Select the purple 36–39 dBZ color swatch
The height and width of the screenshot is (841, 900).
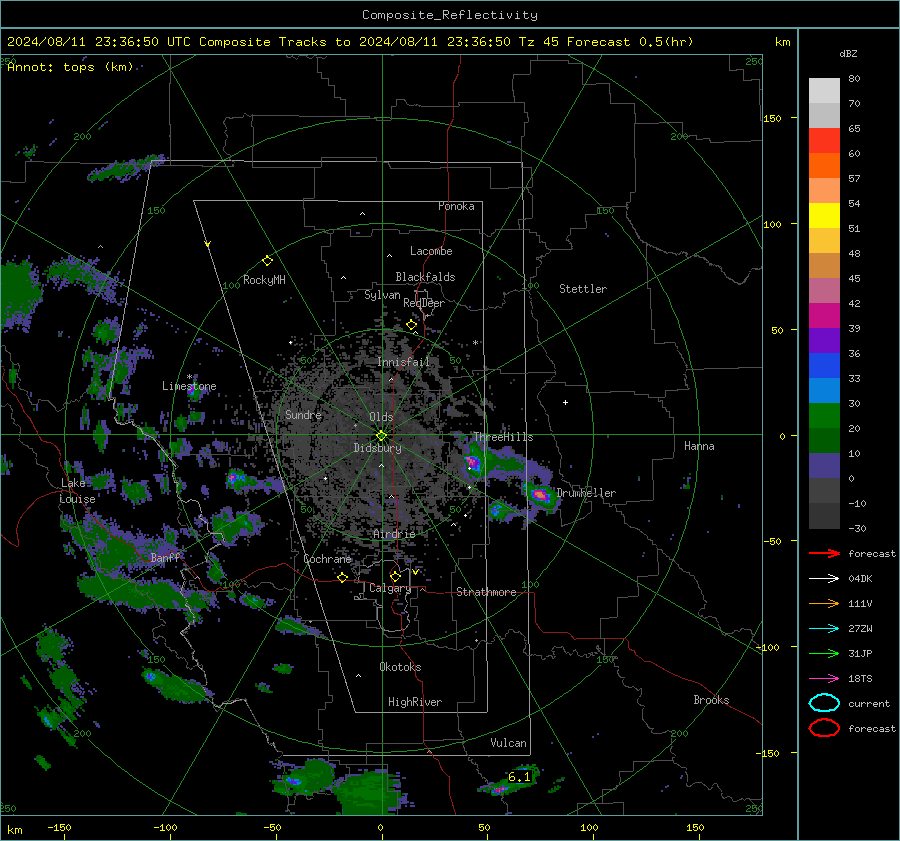tap(824, 341)
